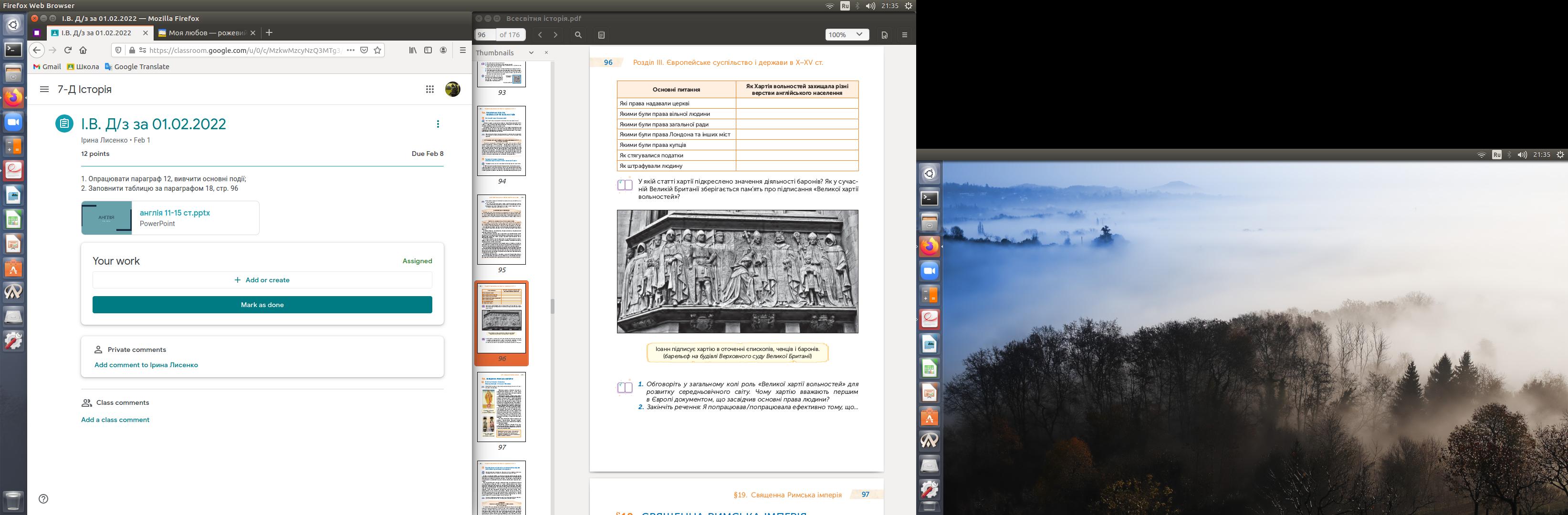
Task: Click Mark as done button
Action: (262, 305)
